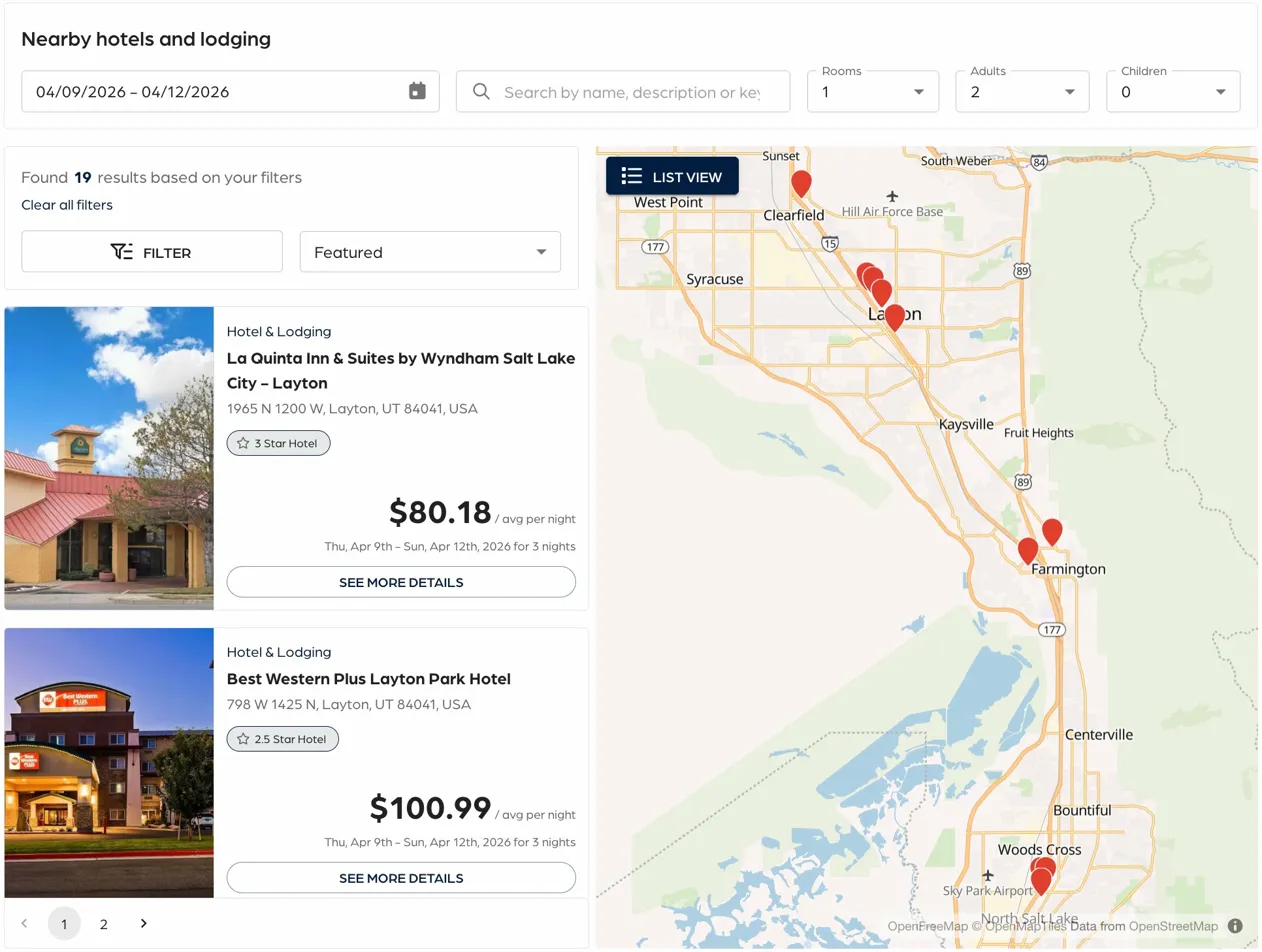Click the 3 Star Hotel badge
This screenshot has width=1262, height=952.
pos(278,443)
